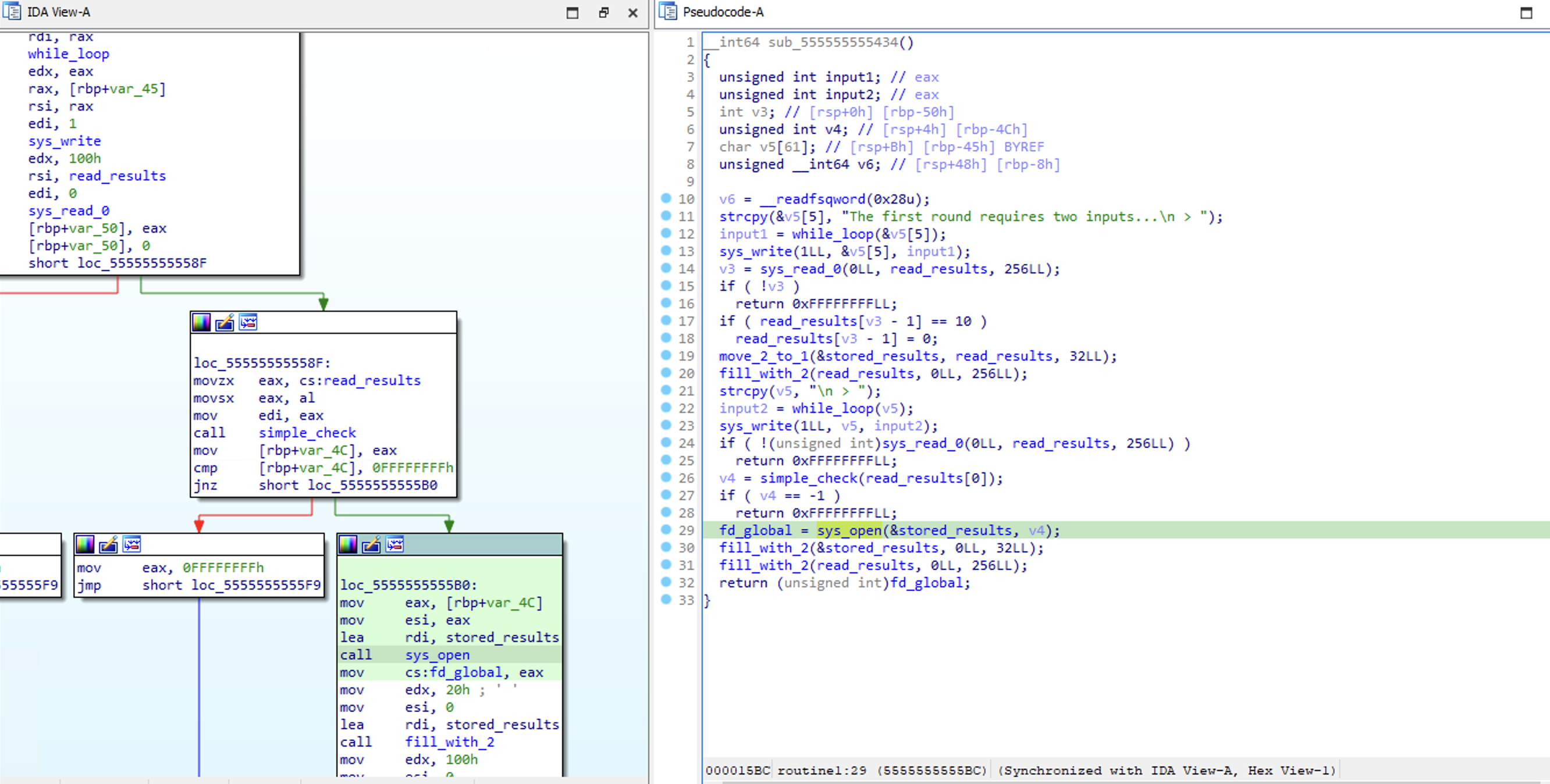Screen dimensions: 1550x784
Task: Toggle breakpoint dot on pseudocode line 12
Action: pyautogui.click(x=666, y=233)
